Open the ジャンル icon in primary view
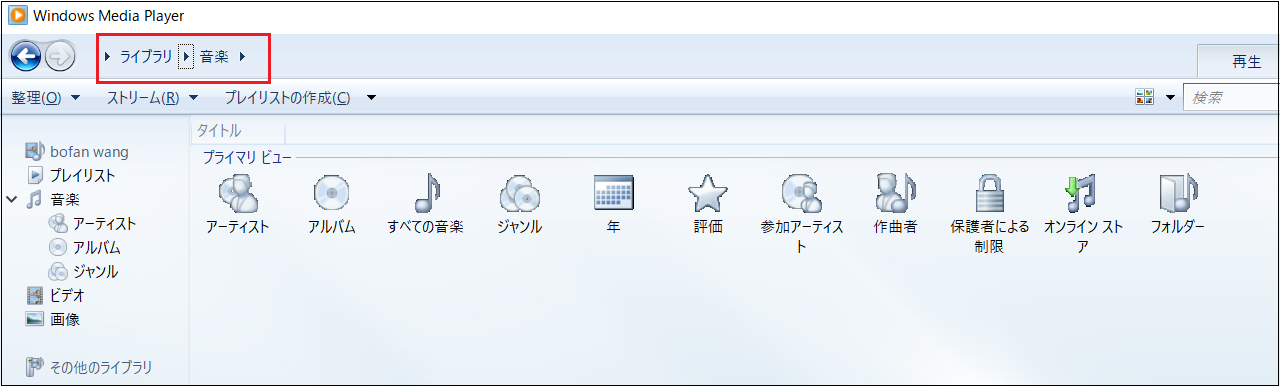The image size is (1280, 386). coord(519,192)
